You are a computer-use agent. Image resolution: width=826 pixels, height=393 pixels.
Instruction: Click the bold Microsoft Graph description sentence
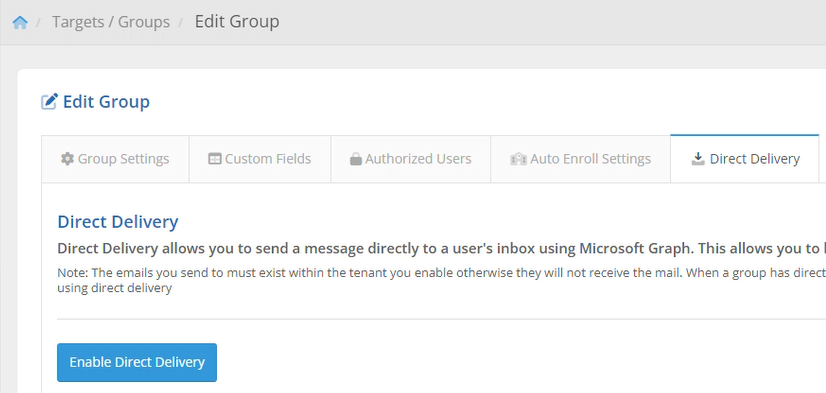(x=441, y=249)
